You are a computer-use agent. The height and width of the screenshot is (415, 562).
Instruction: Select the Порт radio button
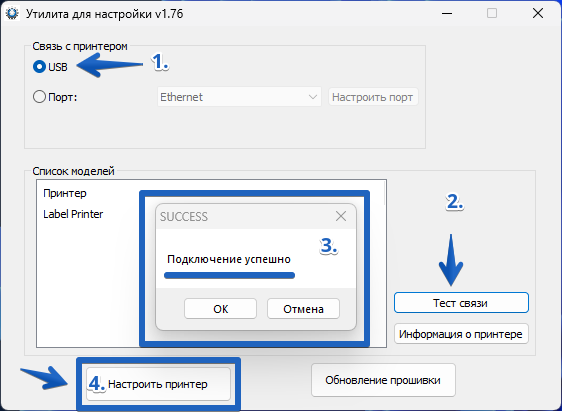click(39, 97)
